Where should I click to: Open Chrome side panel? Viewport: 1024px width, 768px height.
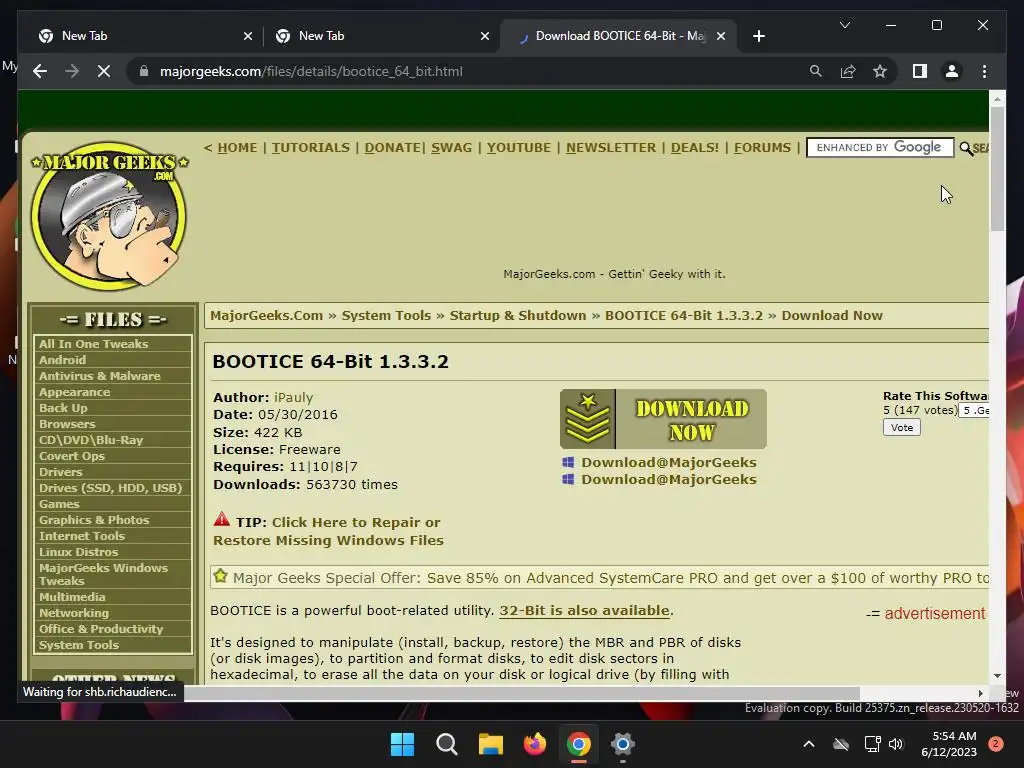pyautogui.click(x=920, y=71)
